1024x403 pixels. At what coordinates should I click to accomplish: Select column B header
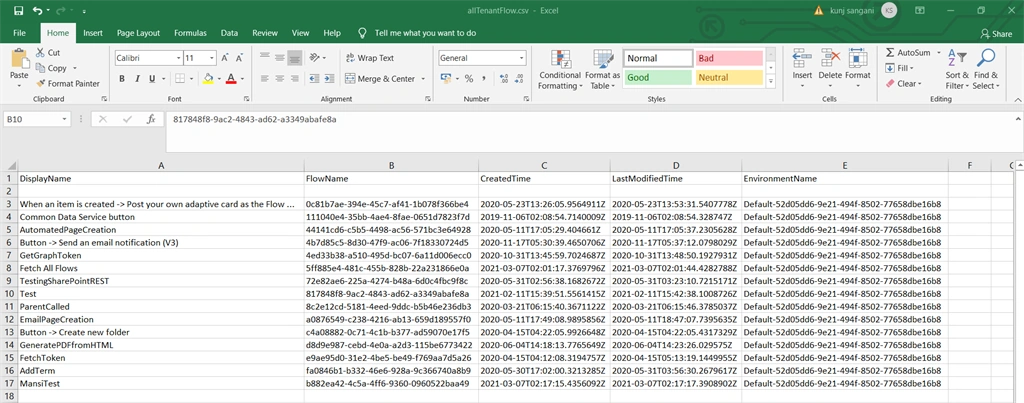tap(391, 165)
